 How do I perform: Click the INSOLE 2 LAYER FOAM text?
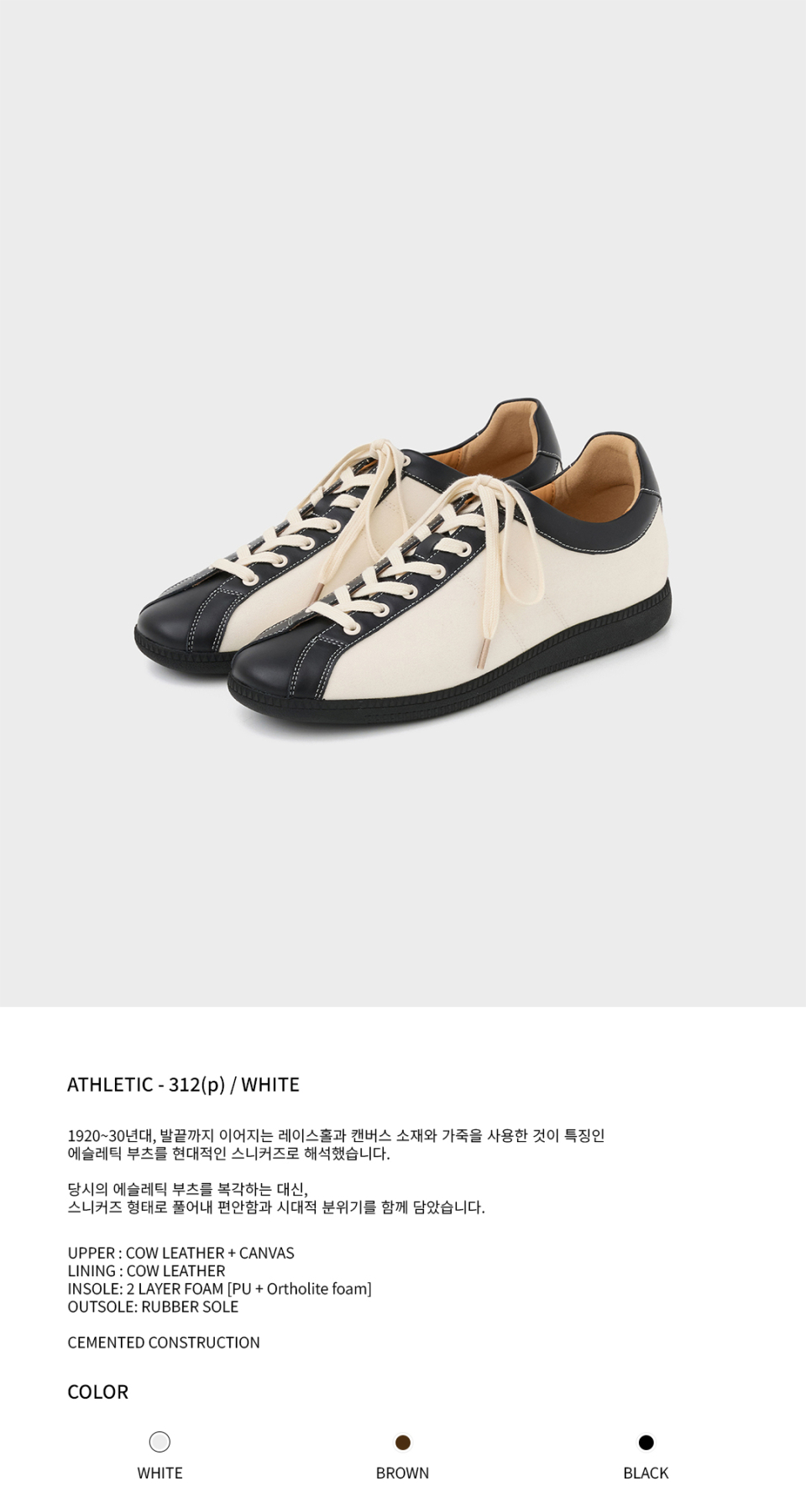click(219, 1288)
